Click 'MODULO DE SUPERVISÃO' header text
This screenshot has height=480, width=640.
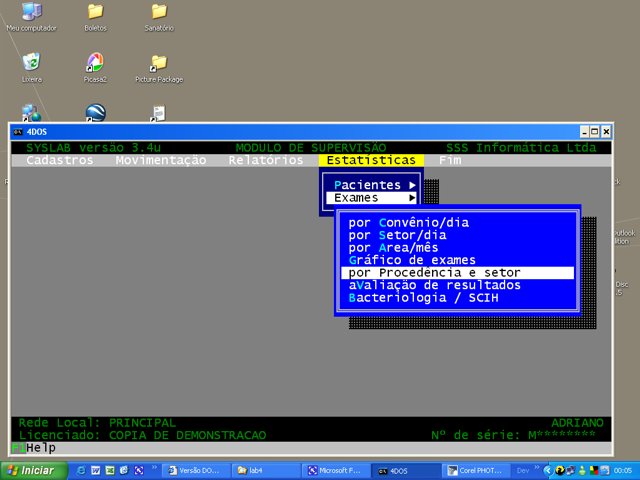[x=311, y=147]
